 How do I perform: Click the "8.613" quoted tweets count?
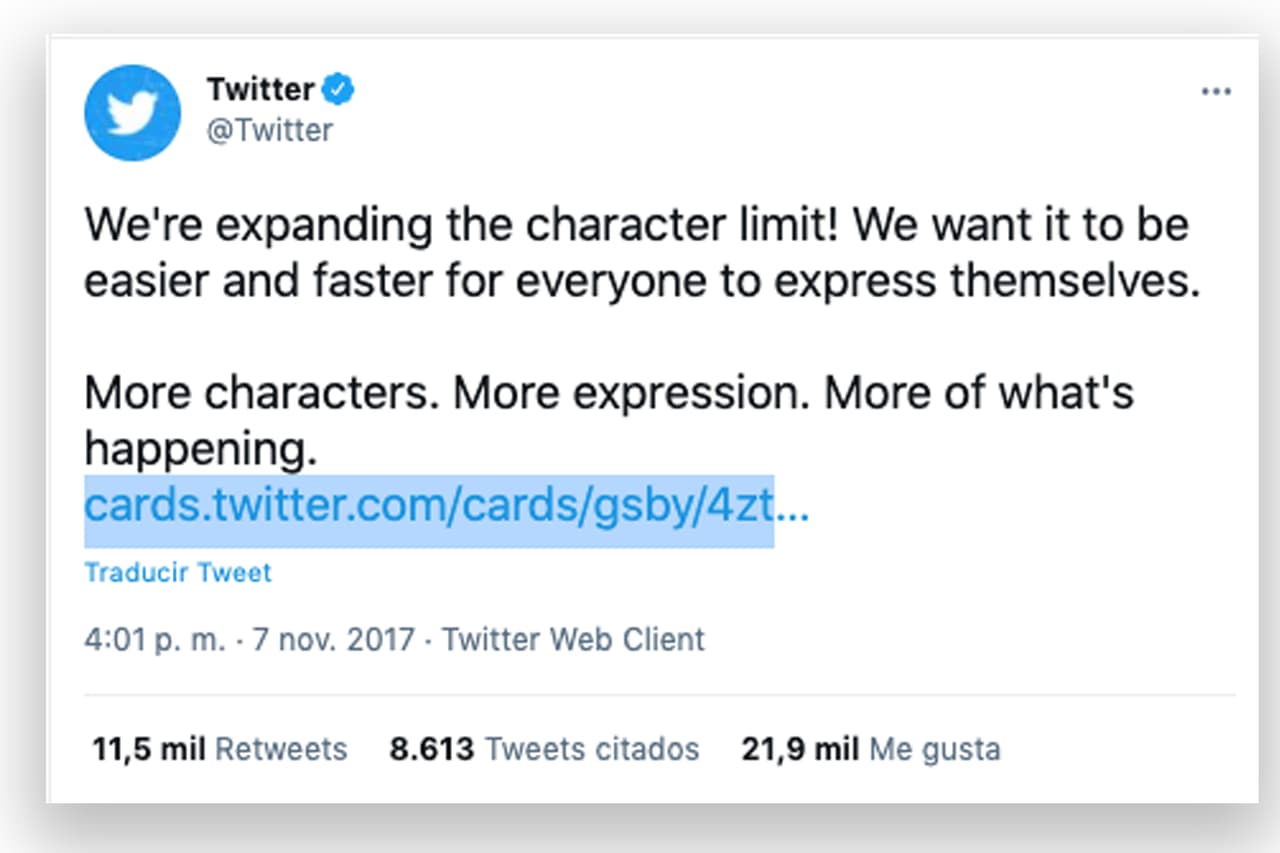tap(432, 748)
